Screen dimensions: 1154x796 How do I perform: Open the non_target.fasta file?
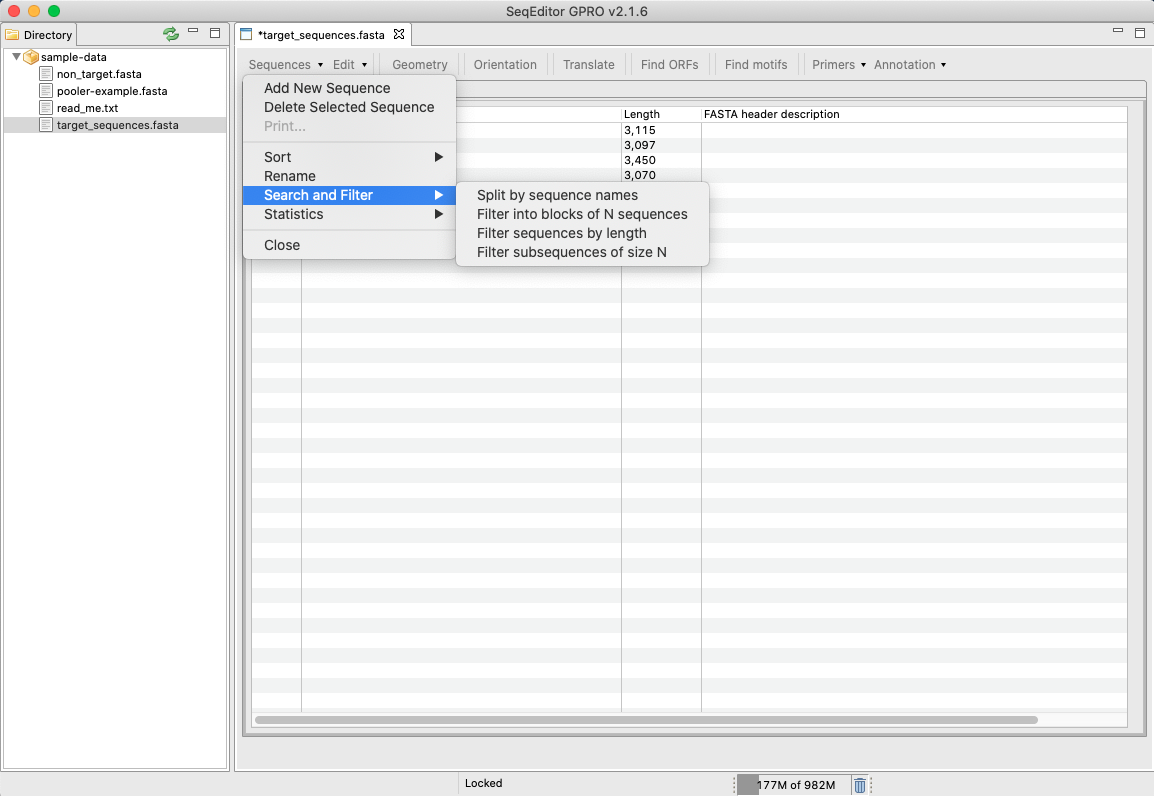98,74
